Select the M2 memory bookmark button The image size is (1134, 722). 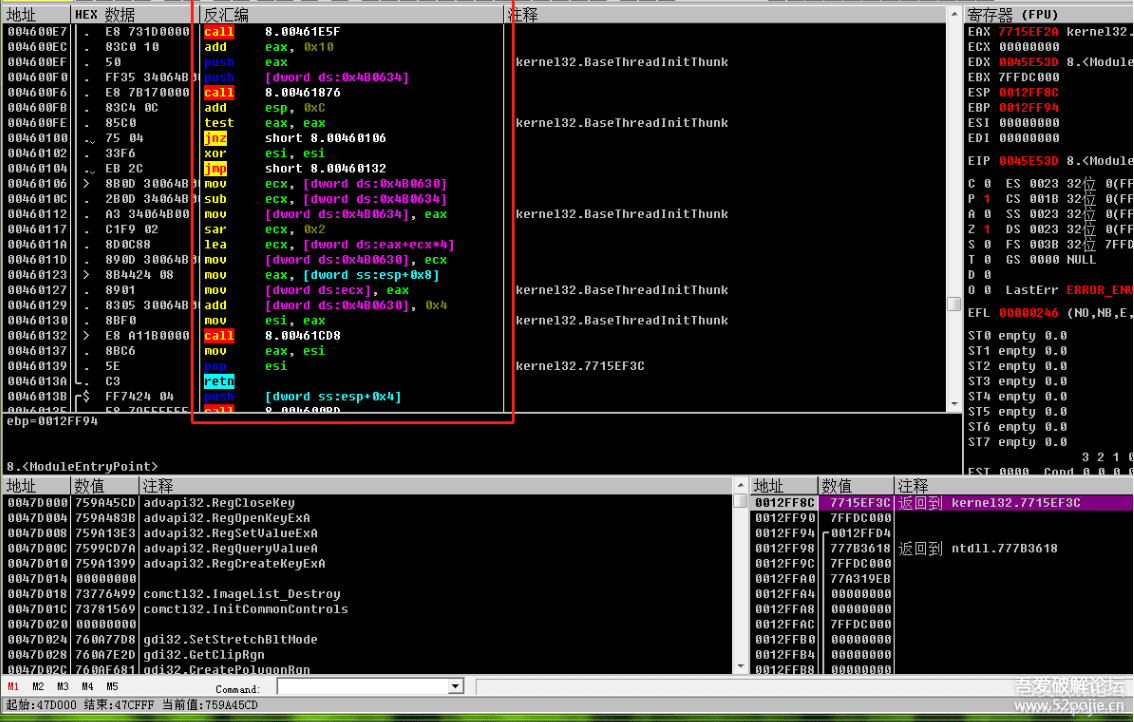click(38, 687)
